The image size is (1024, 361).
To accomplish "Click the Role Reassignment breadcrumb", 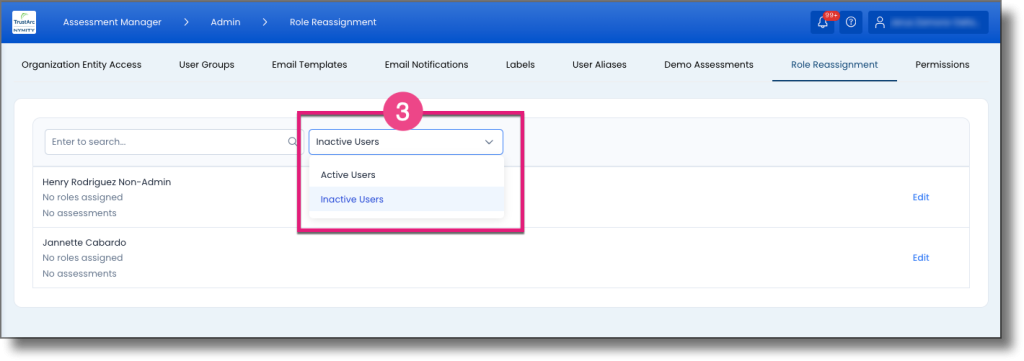I will tap(333, 22).
